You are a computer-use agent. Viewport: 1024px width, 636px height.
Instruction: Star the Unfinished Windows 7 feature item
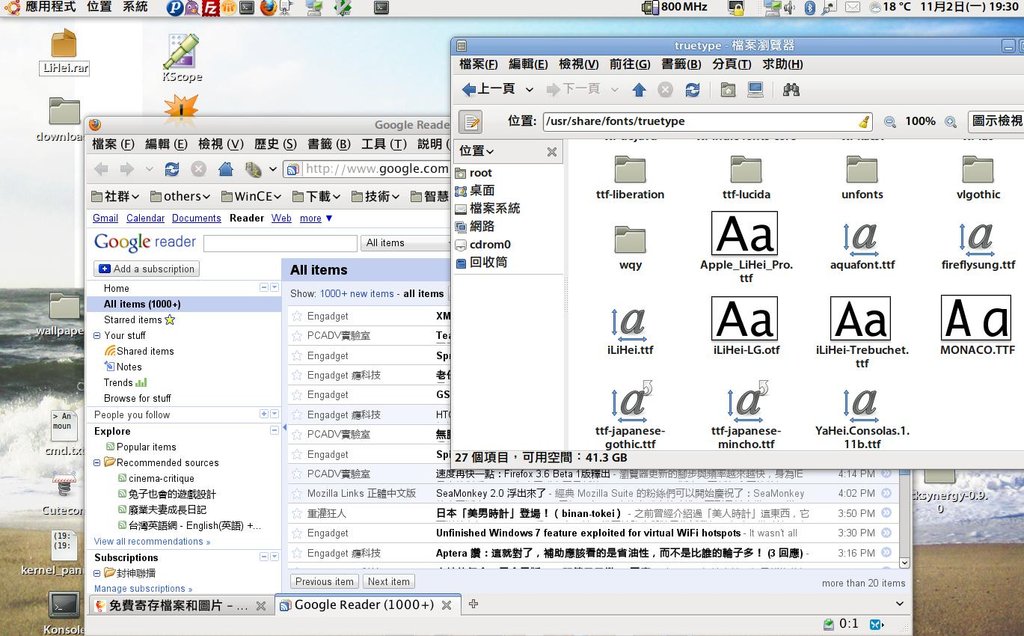[296, 533]
